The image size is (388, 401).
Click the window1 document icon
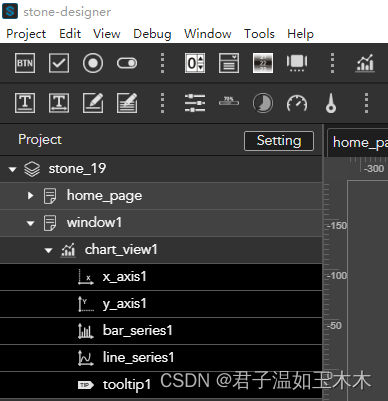pos(50,223)
